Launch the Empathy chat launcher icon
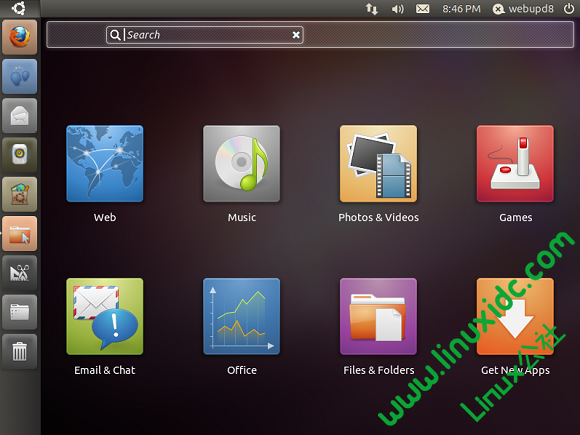This screenshot has width=580, height=435. (20, 77)
